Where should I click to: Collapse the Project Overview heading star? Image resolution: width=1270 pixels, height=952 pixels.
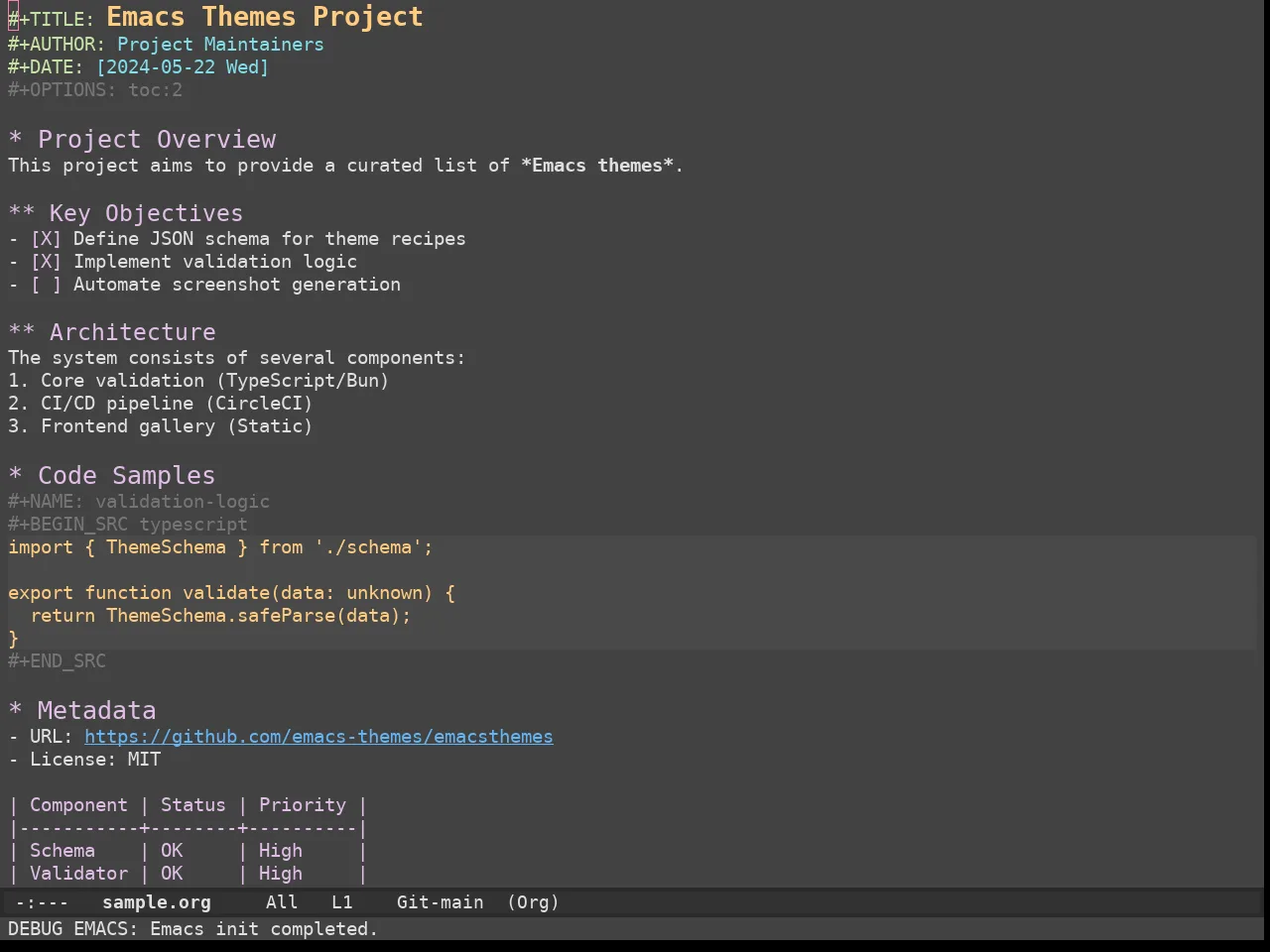point(15,140)
